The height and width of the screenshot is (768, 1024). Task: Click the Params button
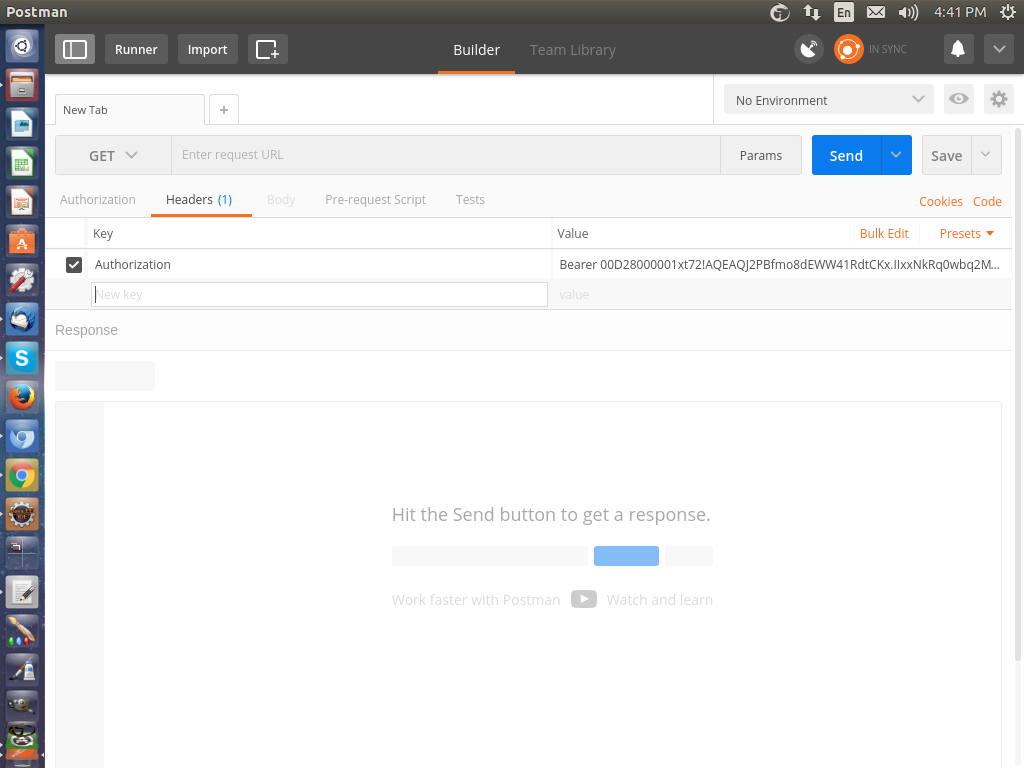pyautogui.click(x=761, y=155)
